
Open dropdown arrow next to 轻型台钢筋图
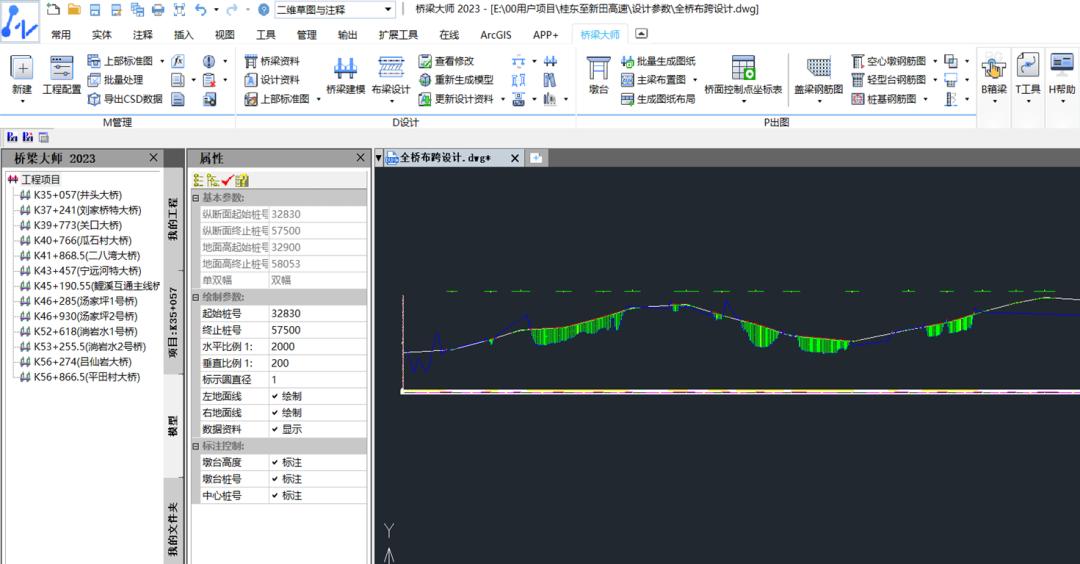[935, 80]
